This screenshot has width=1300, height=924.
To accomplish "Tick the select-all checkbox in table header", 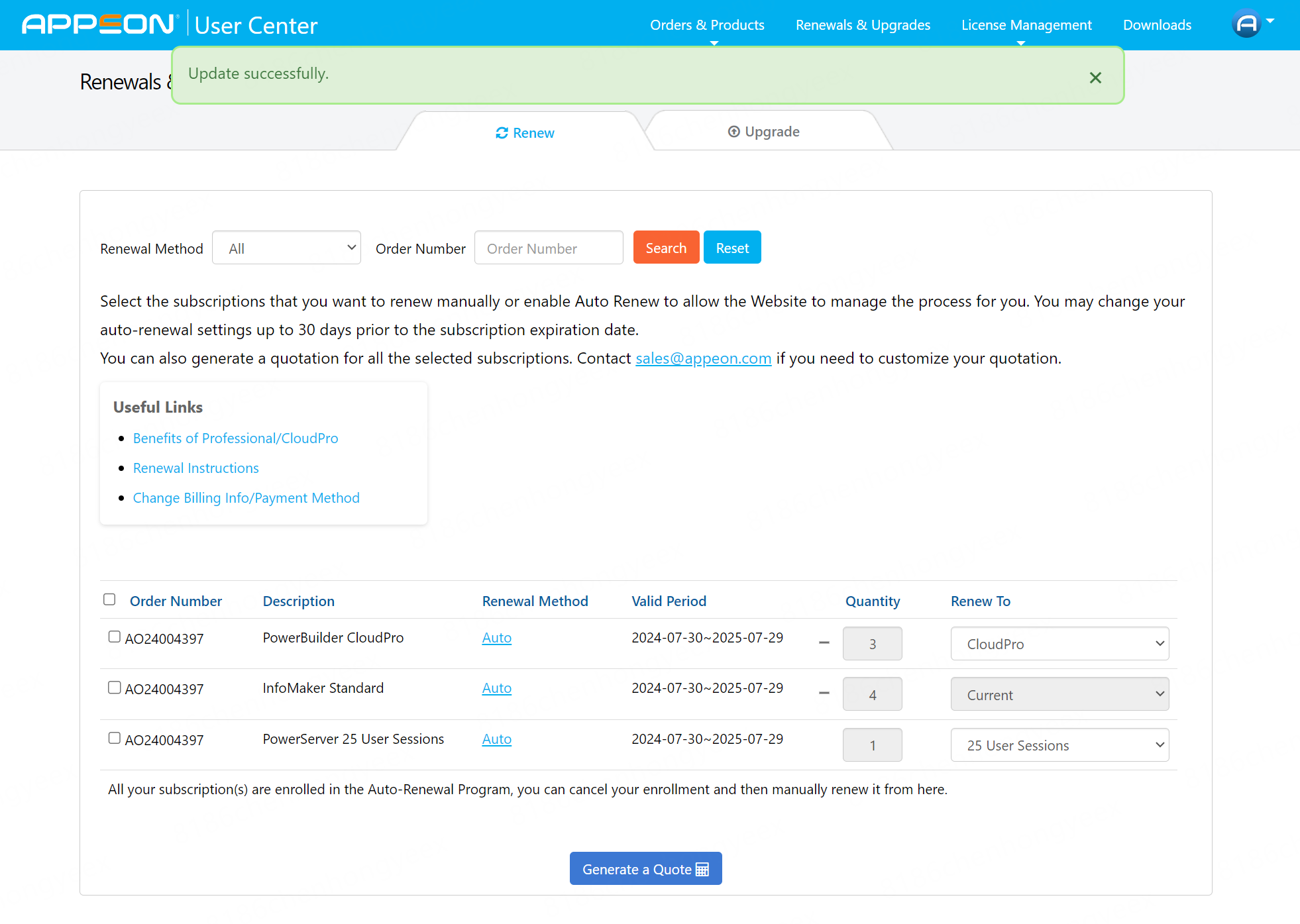I will [109, 599].
